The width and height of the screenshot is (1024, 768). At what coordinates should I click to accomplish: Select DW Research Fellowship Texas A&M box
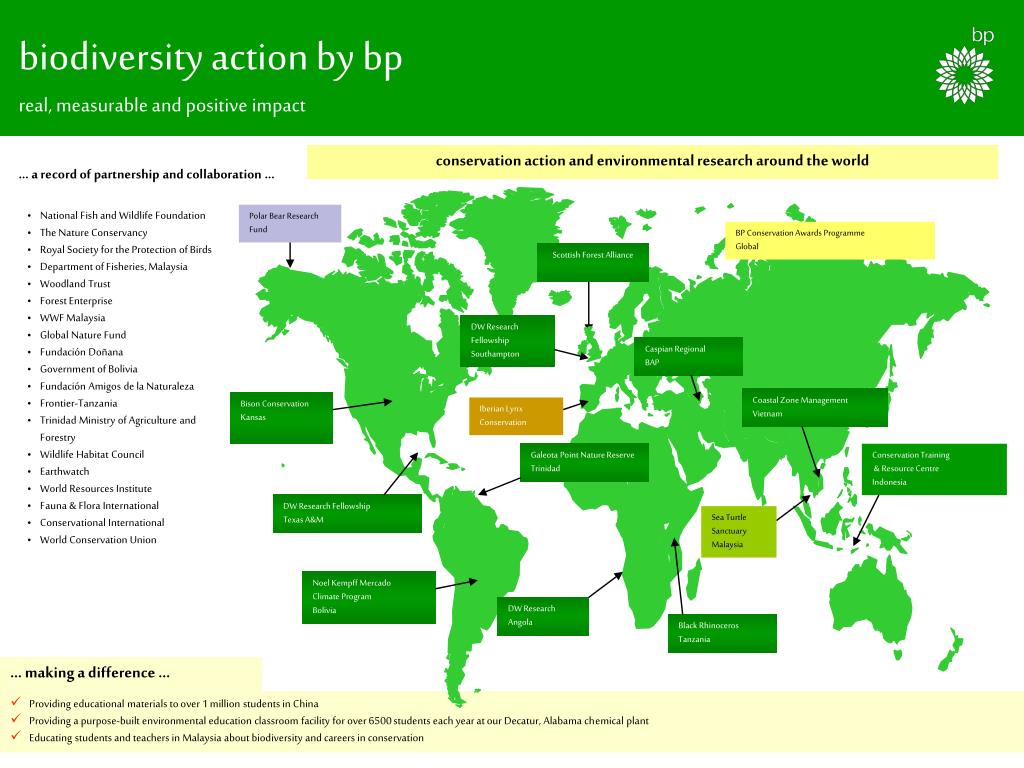(x=347, y=513)
